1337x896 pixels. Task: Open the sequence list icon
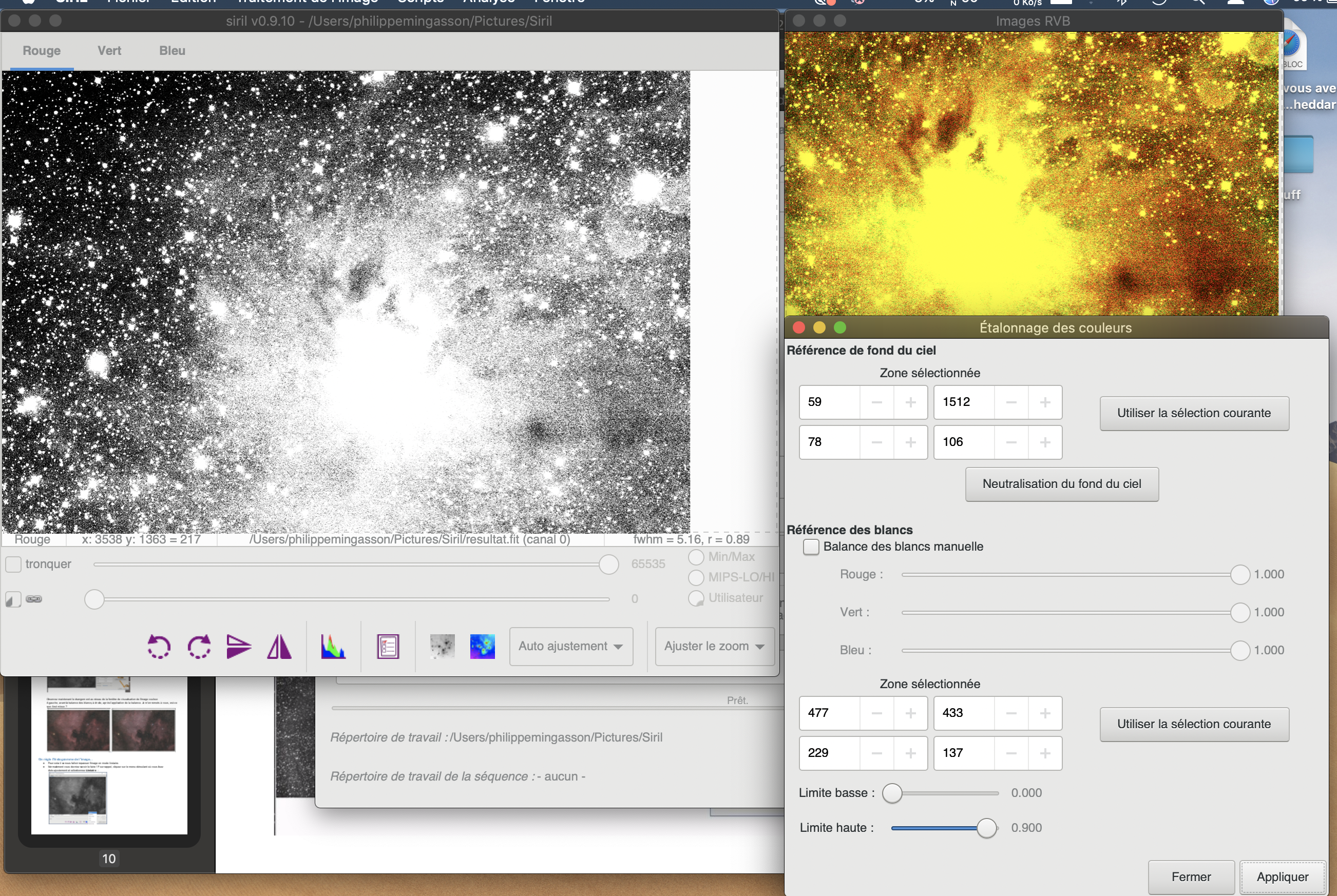pyautogui.click(x=388, y=647)
